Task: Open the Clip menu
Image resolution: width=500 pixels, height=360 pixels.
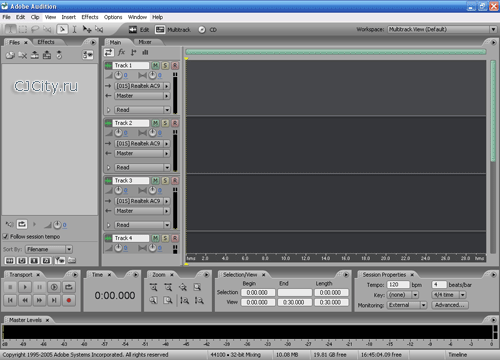Action: (35, 17)
